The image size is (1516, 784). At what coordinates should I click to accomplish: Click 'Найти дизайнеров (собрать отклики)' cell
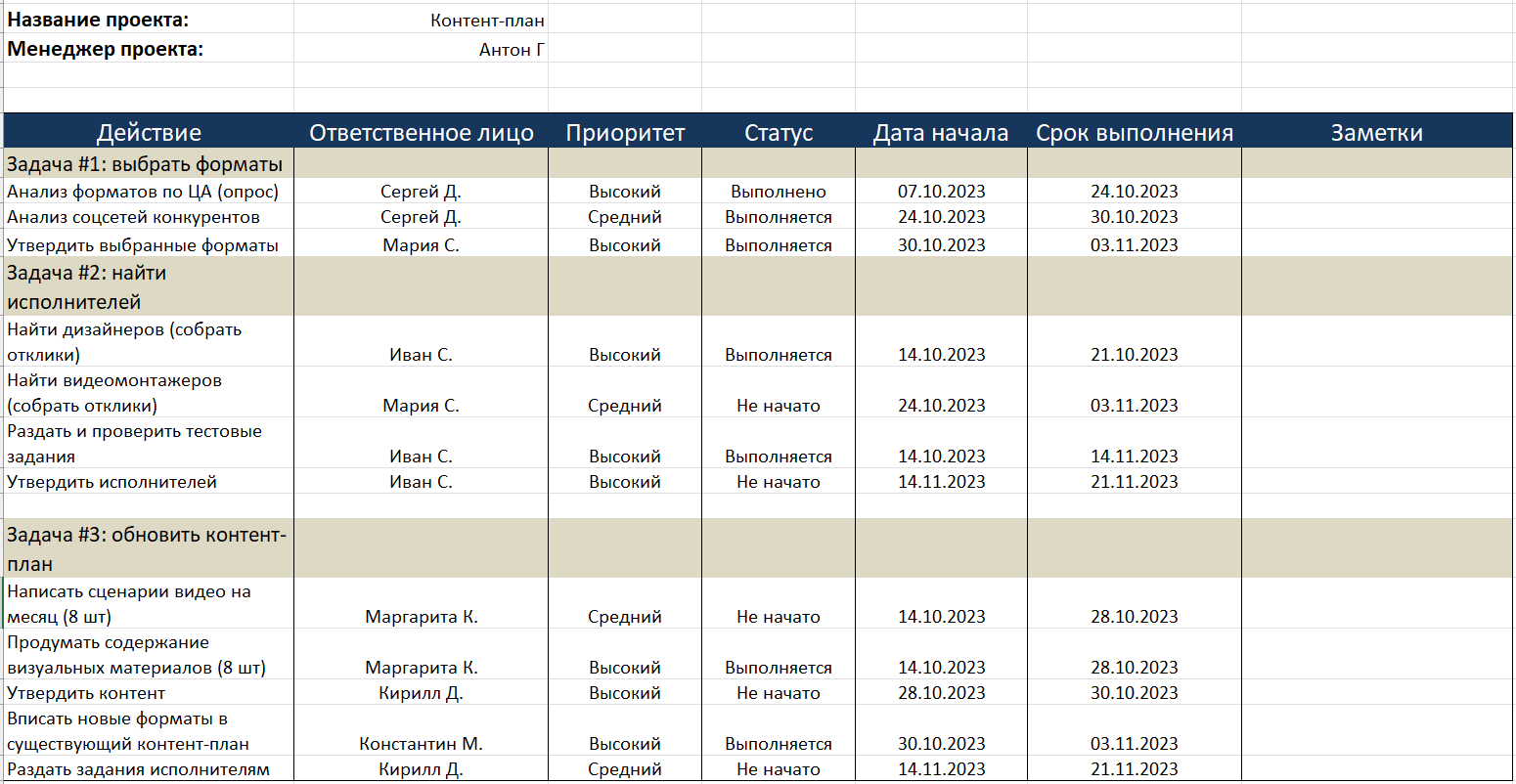(x=149, y=341)
